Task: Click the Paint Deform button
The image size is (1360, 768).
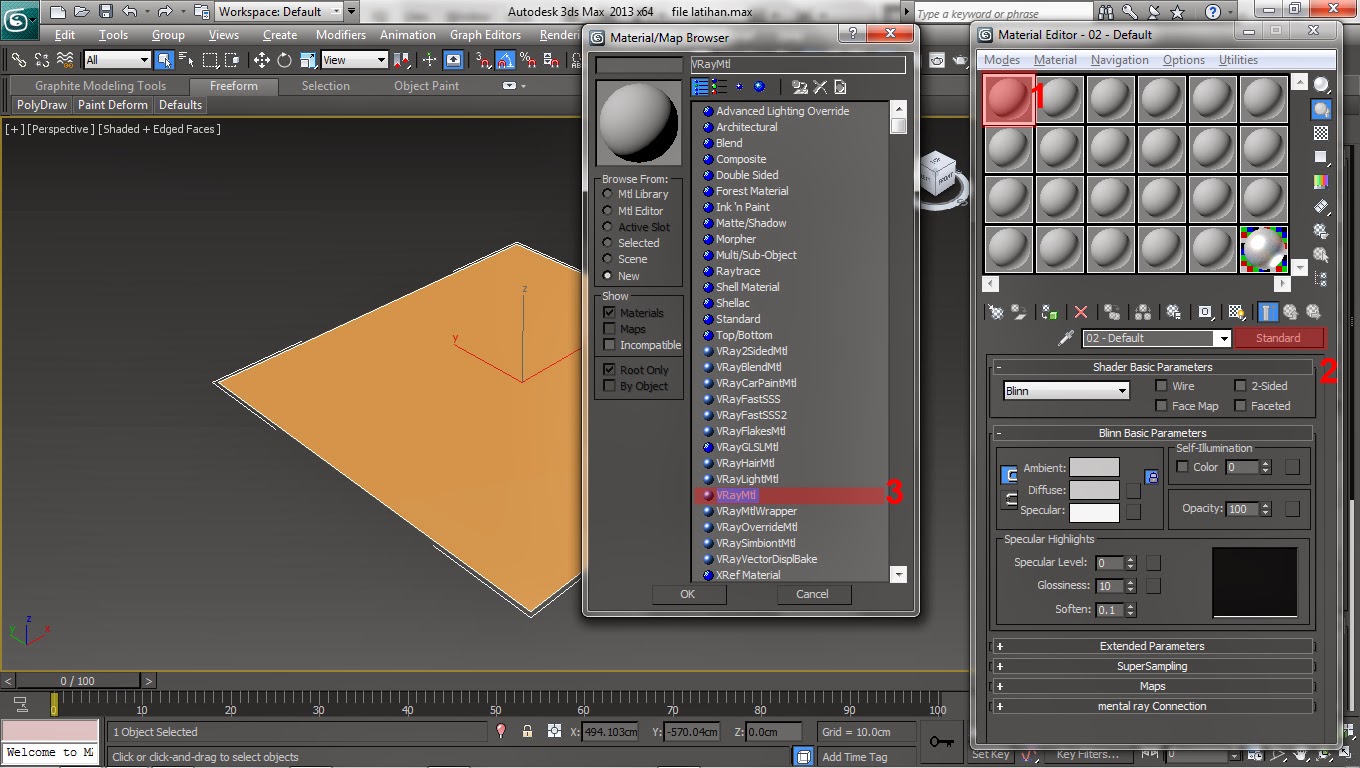Action: click(113, 105)
